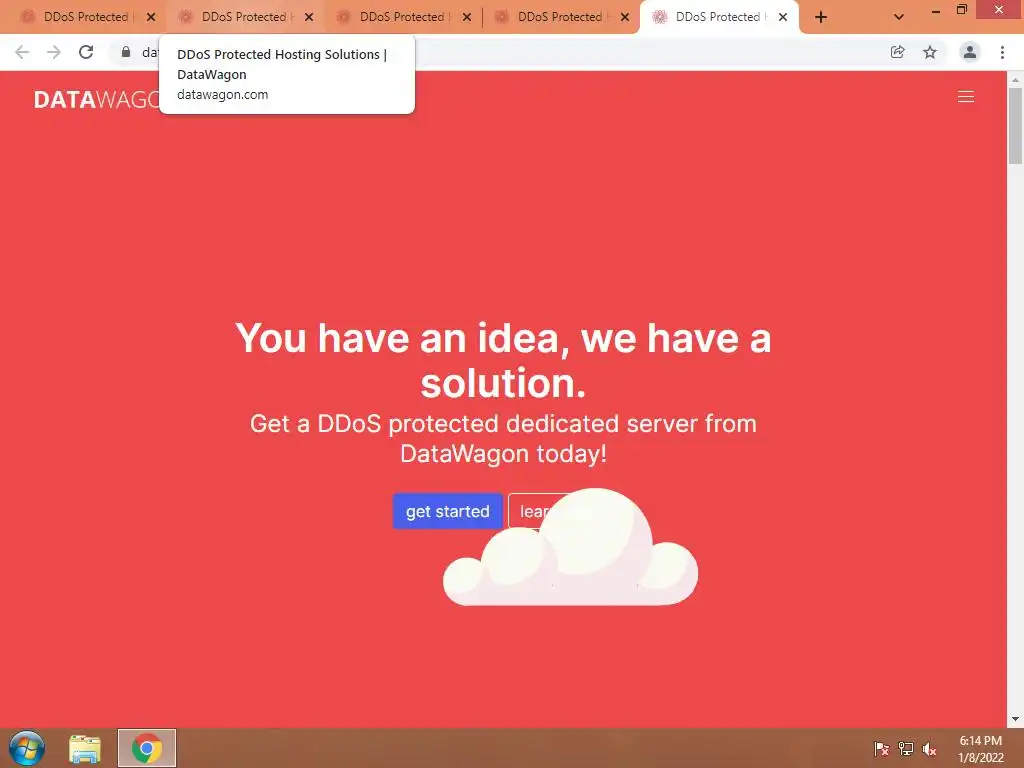Go forward to the next page

(54, 52)
